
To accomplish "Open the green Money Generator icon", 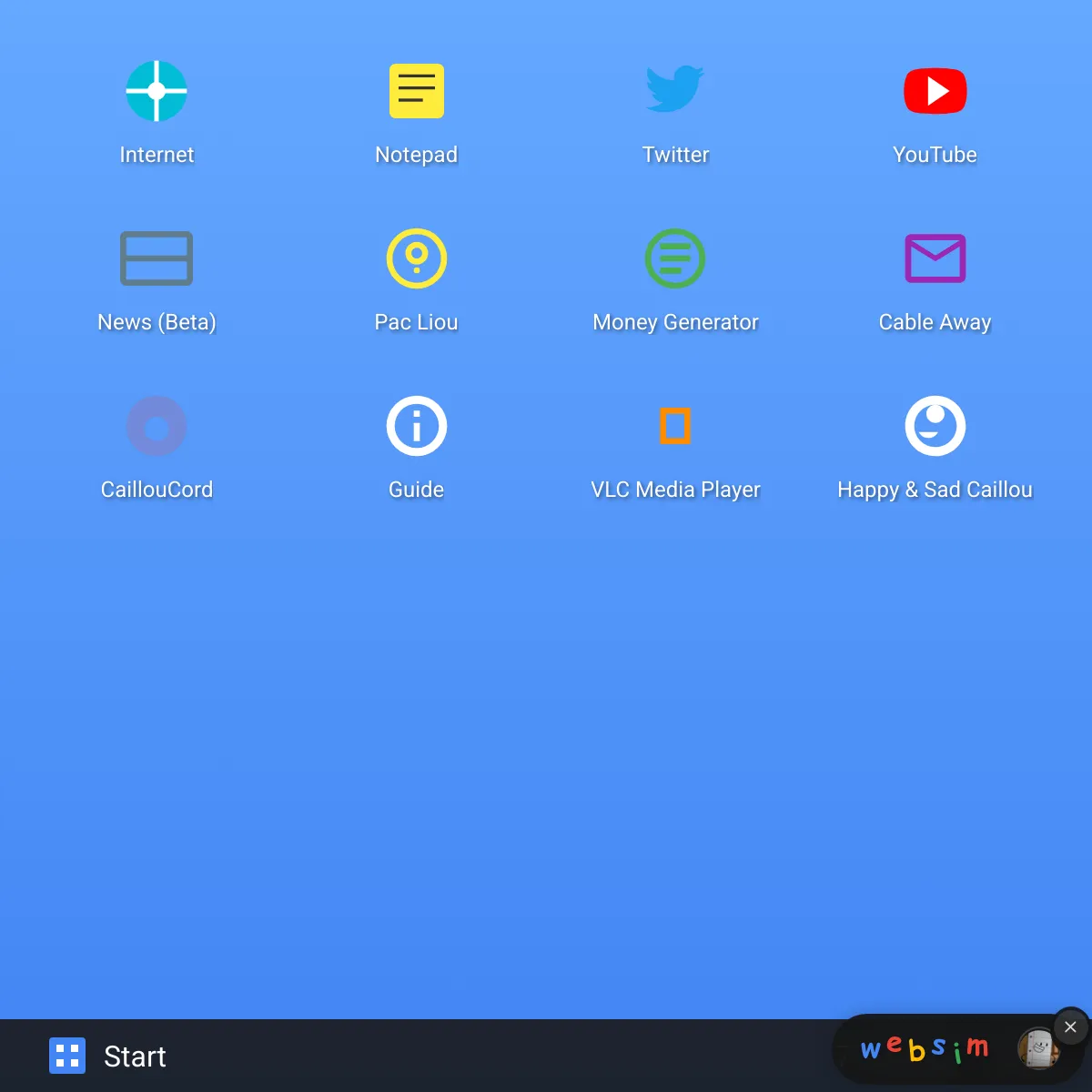I will [675, 258].
